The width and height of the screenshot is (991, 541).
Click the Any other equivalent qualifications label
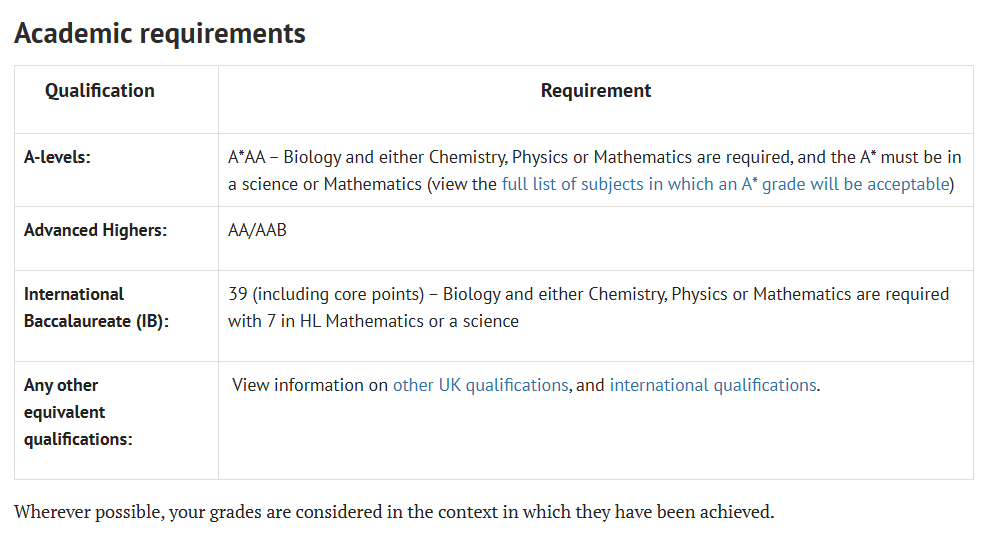point(78,412)
